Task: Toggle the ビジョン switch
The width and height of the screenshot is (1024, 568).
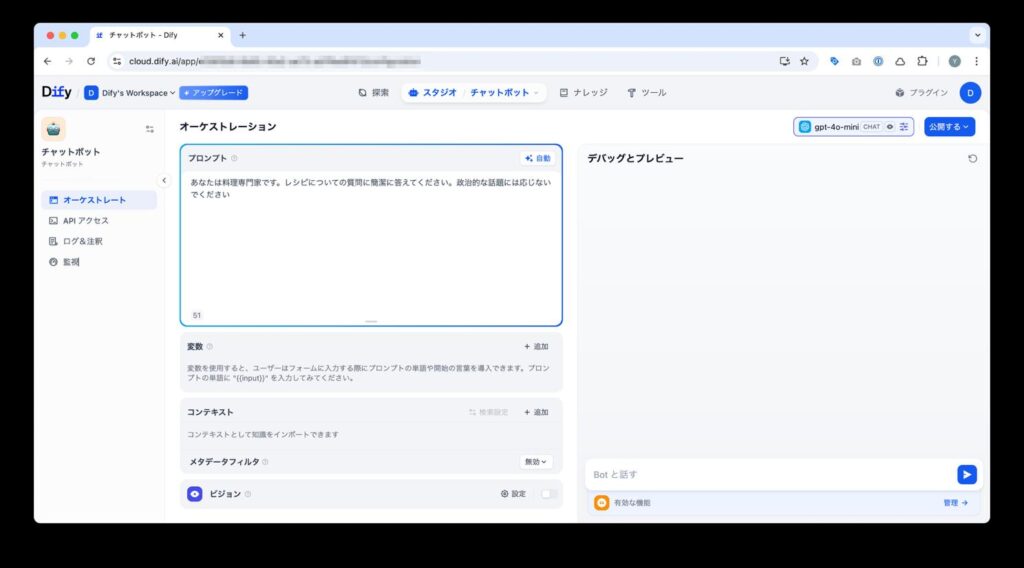Action: [x=549, y=494]
